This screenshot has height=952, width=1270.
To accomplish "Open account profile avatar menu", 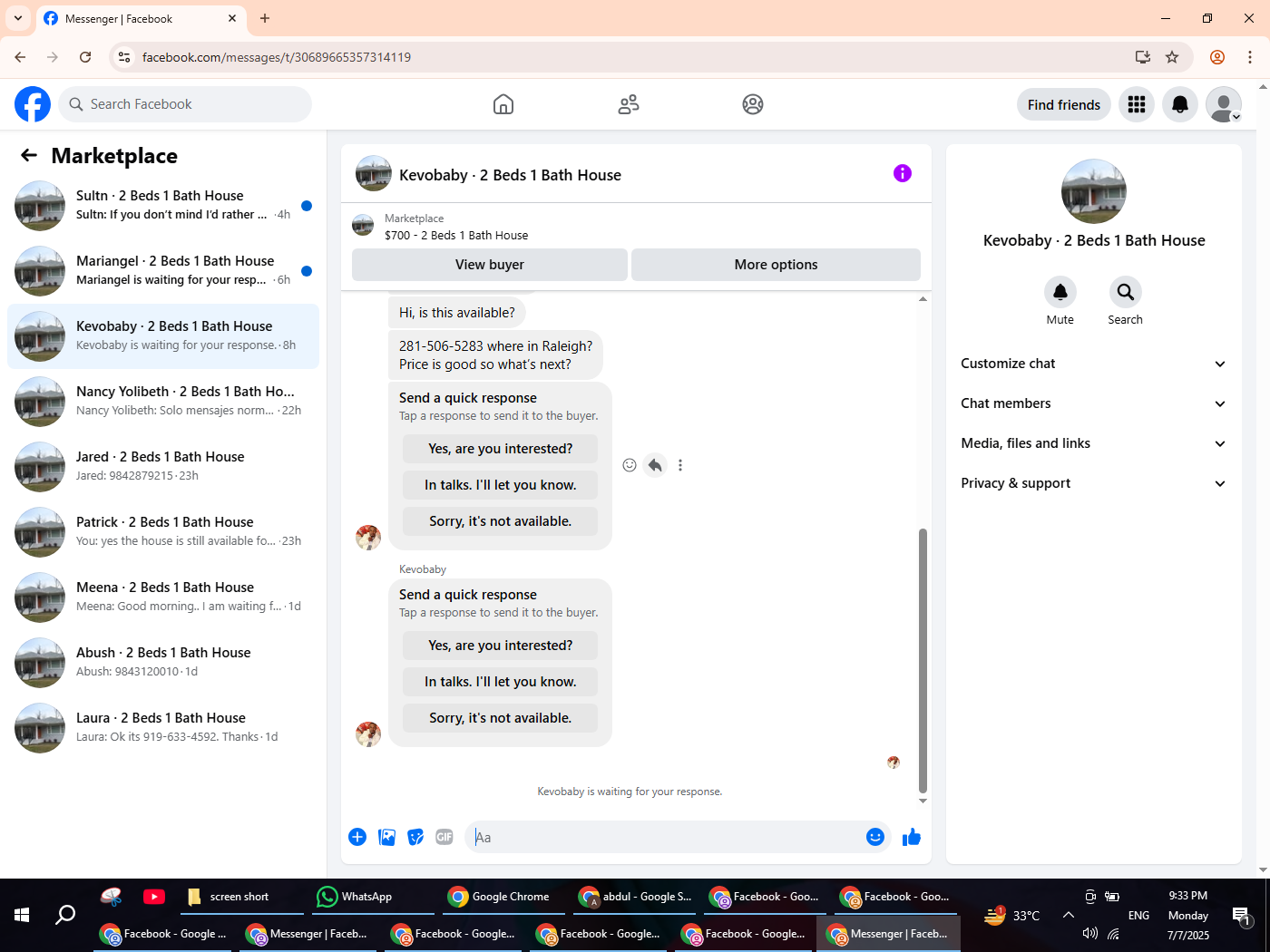I will click(1224, 104).
